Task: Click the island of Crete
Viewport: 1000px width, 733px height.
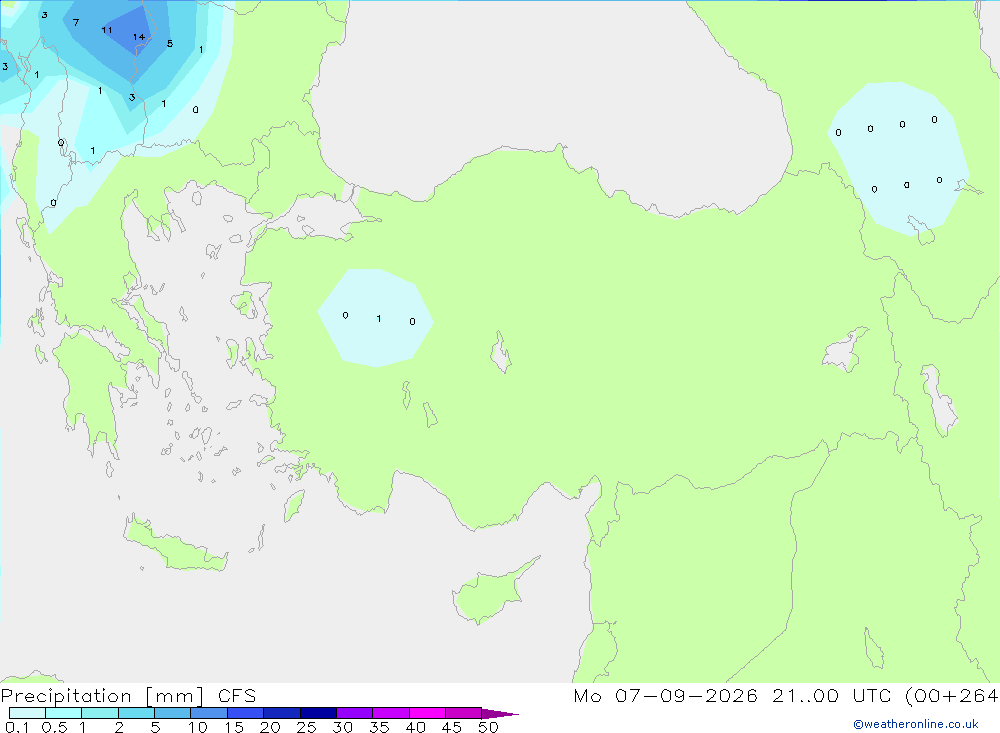Action: [x=176, y=547]
